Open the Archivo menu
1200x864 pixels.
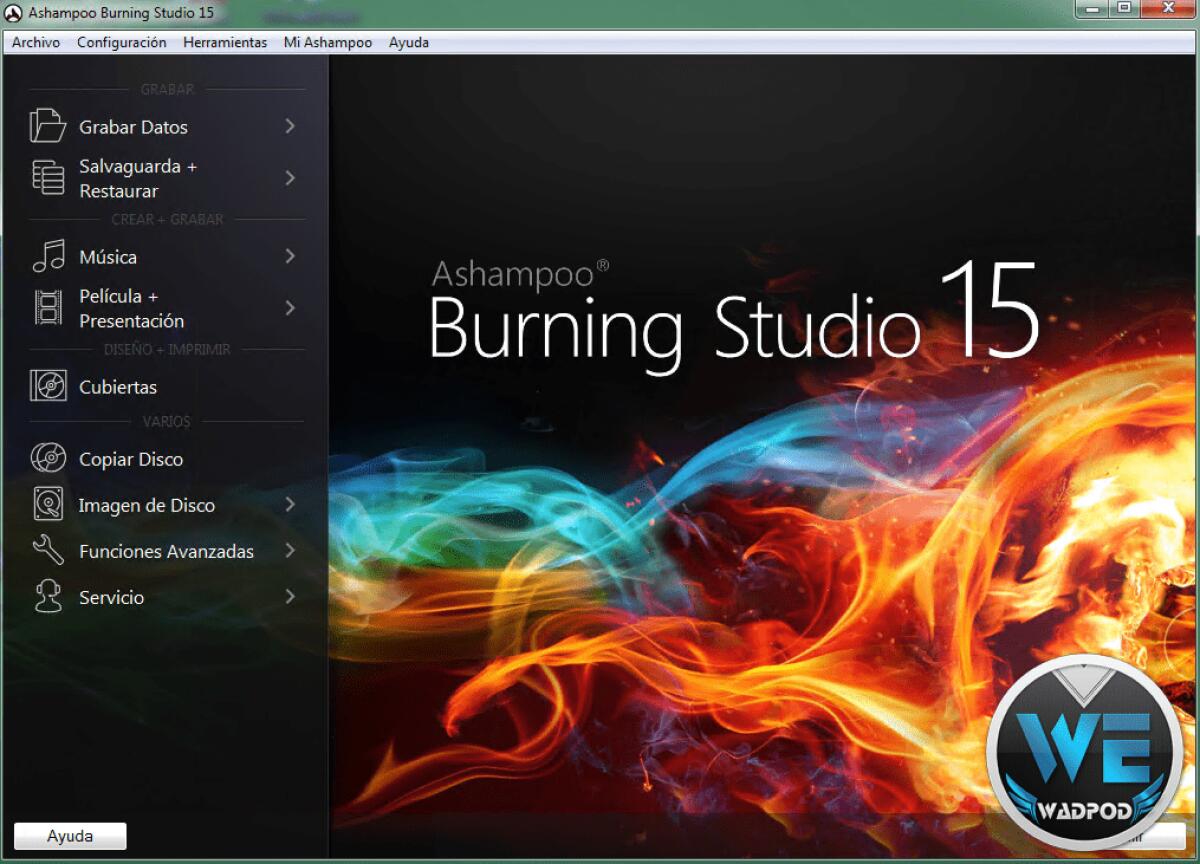point(36,42)
